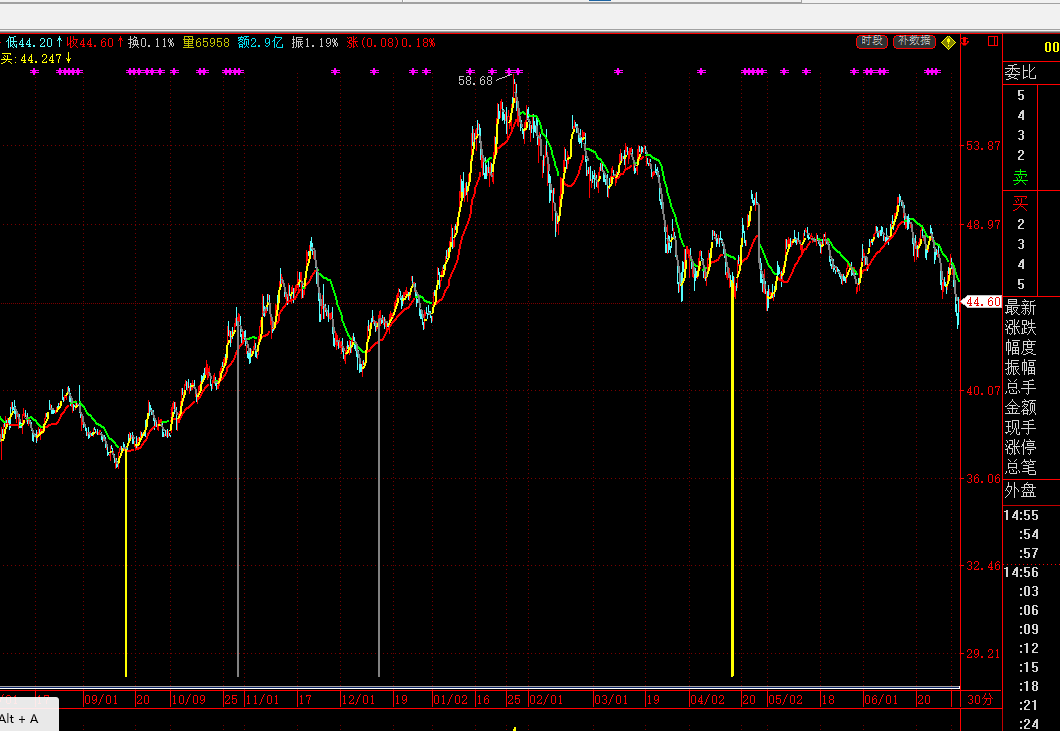Click the 03/01 date on the time axis

pyautogui.click(x=611, y=700)
